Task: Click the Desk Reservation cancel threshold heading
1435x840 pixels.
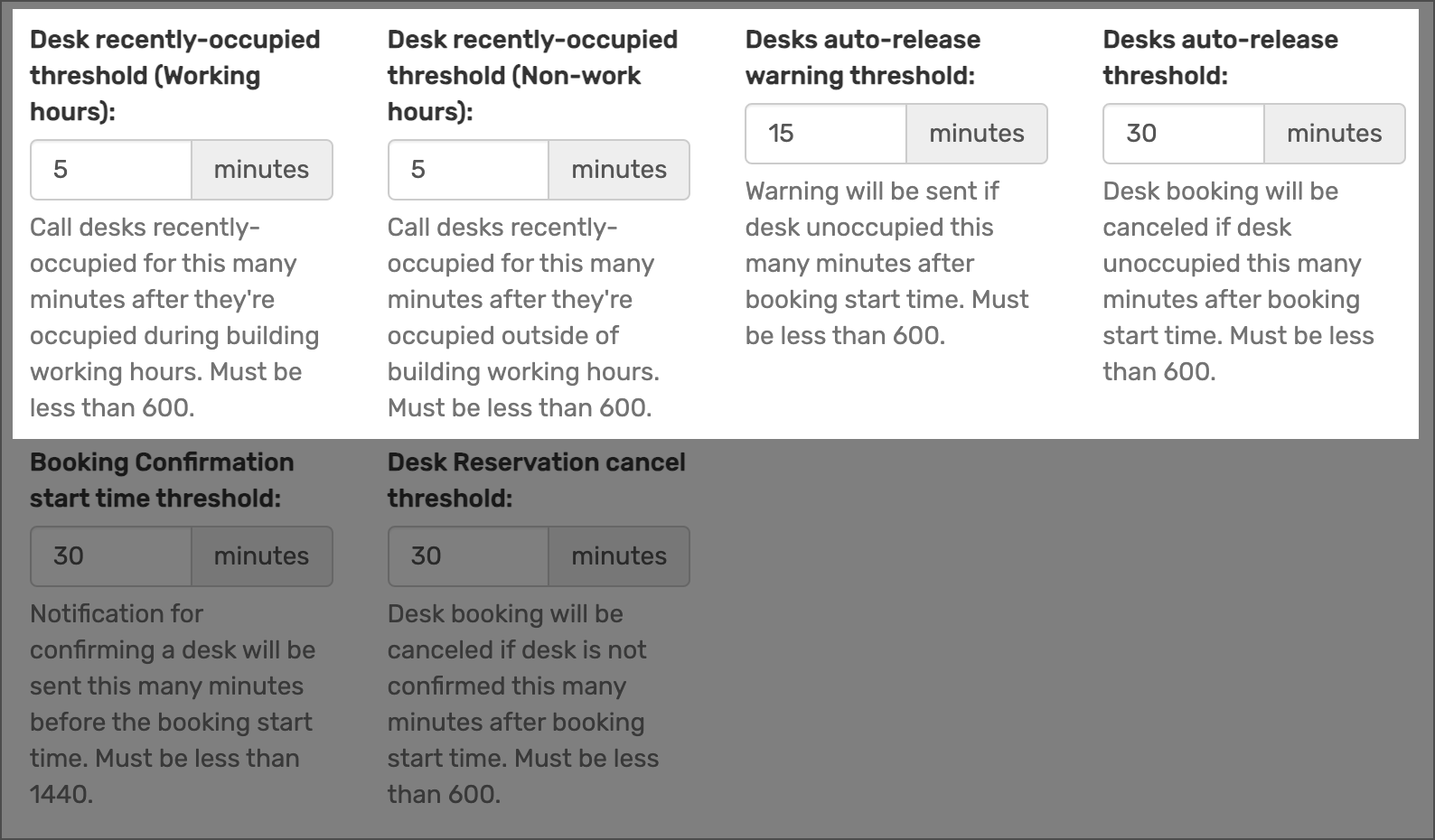Action: (537, 480)
